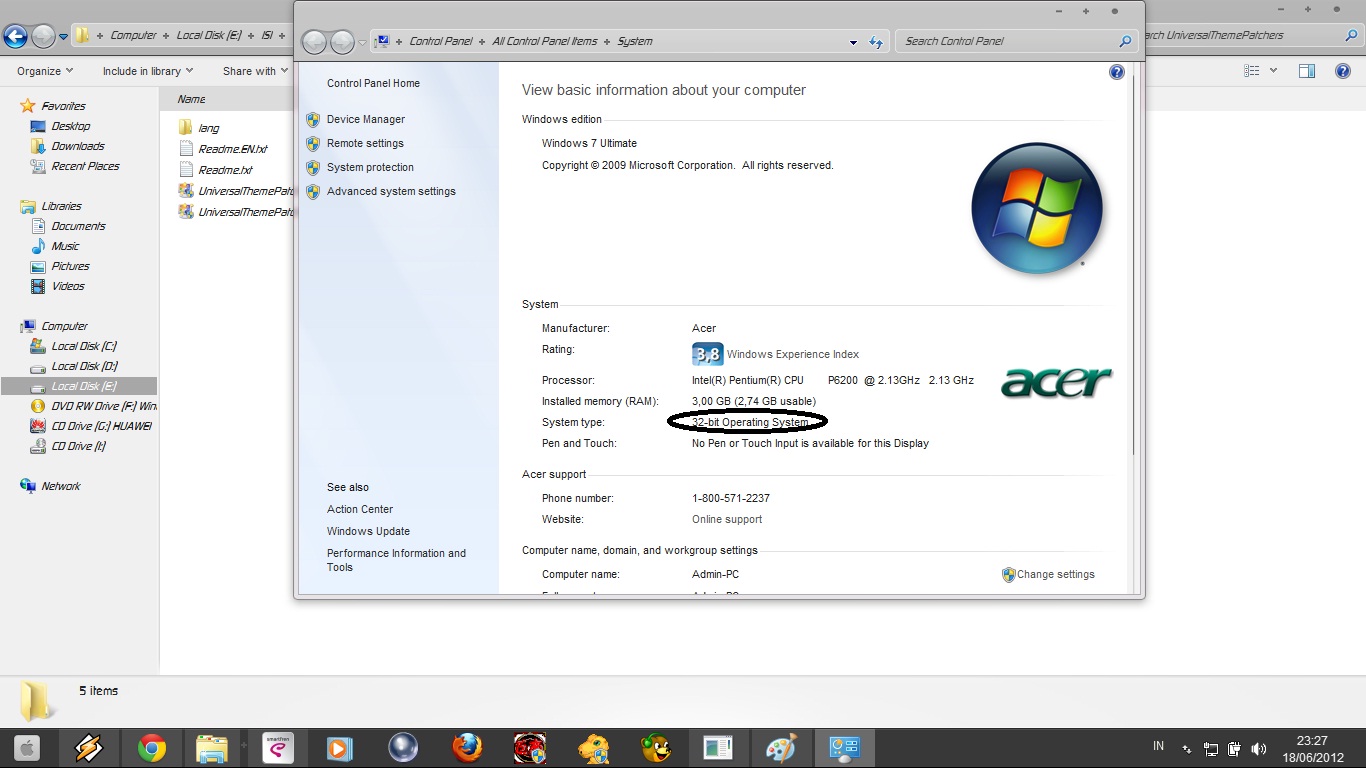Viewport: 1366px width, 768px height.
Task: Show hidden icons using the tray chevron
Action: [x=1185, y=747]
